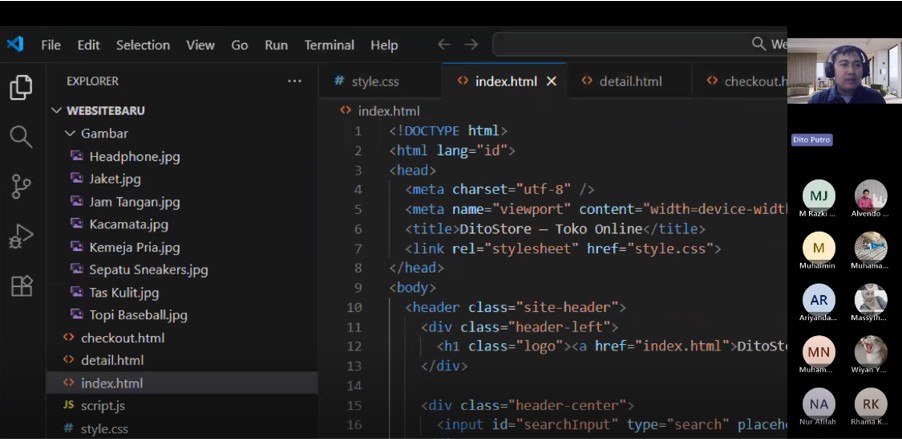Screen dimensions: 902x439
Task: Collapse the Gambar folder
Action: [x=71, y=133]
